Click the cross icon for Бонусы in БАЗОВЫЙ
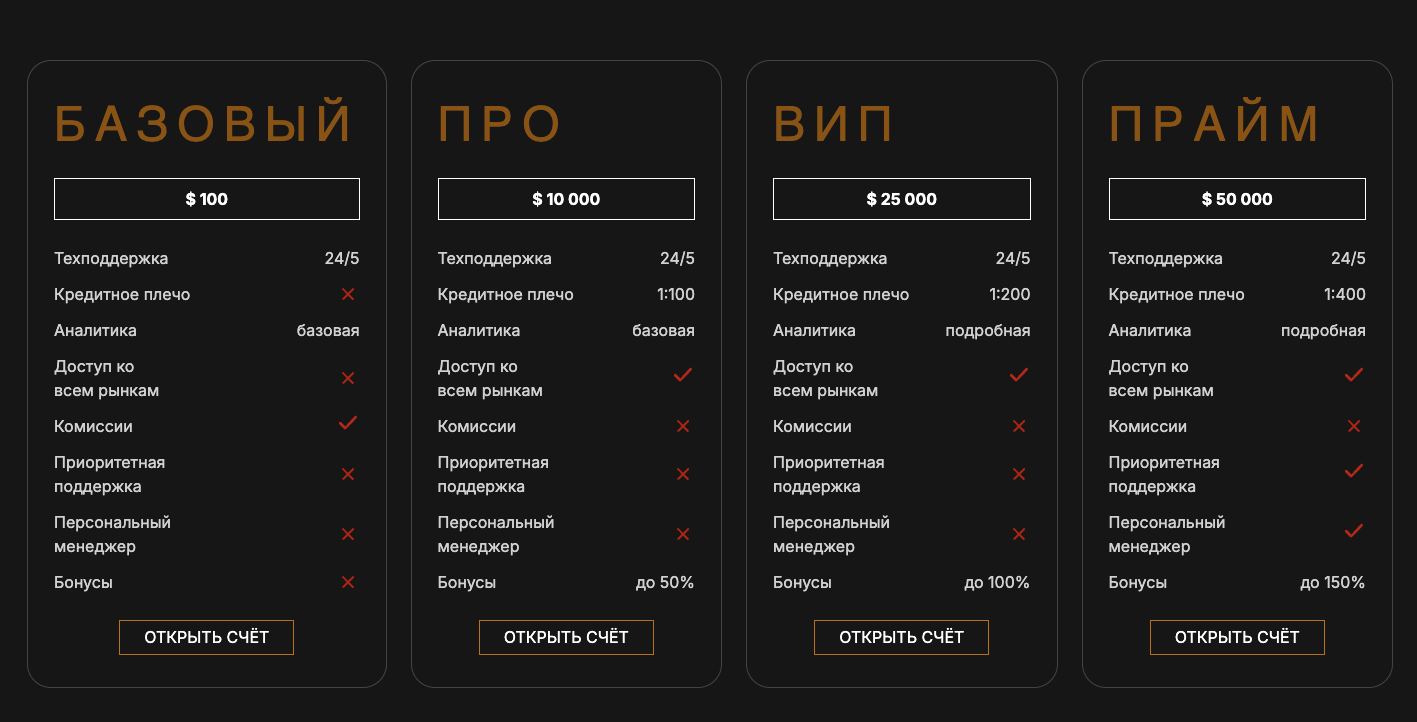This screenshot has height=722, width=1417. click(347, 582)
